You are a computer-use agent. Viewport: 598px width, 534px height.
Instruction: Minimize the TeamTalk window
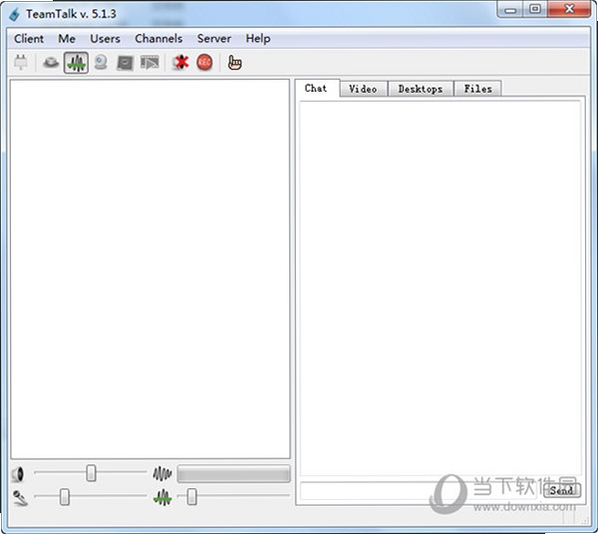[x=510, y=9]
